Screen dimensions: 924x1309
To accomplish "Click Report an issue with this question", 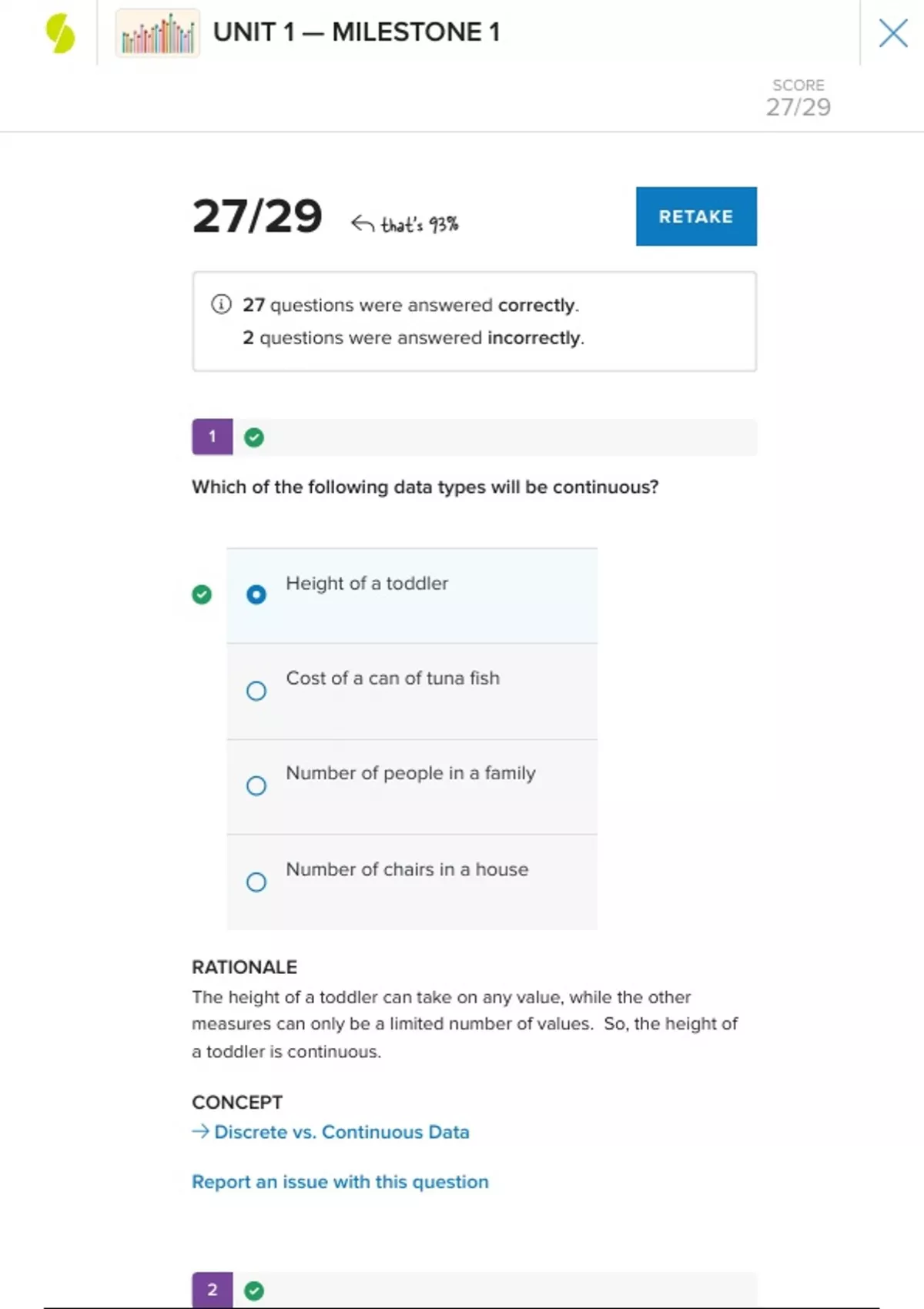I will tap(340, 1182).
